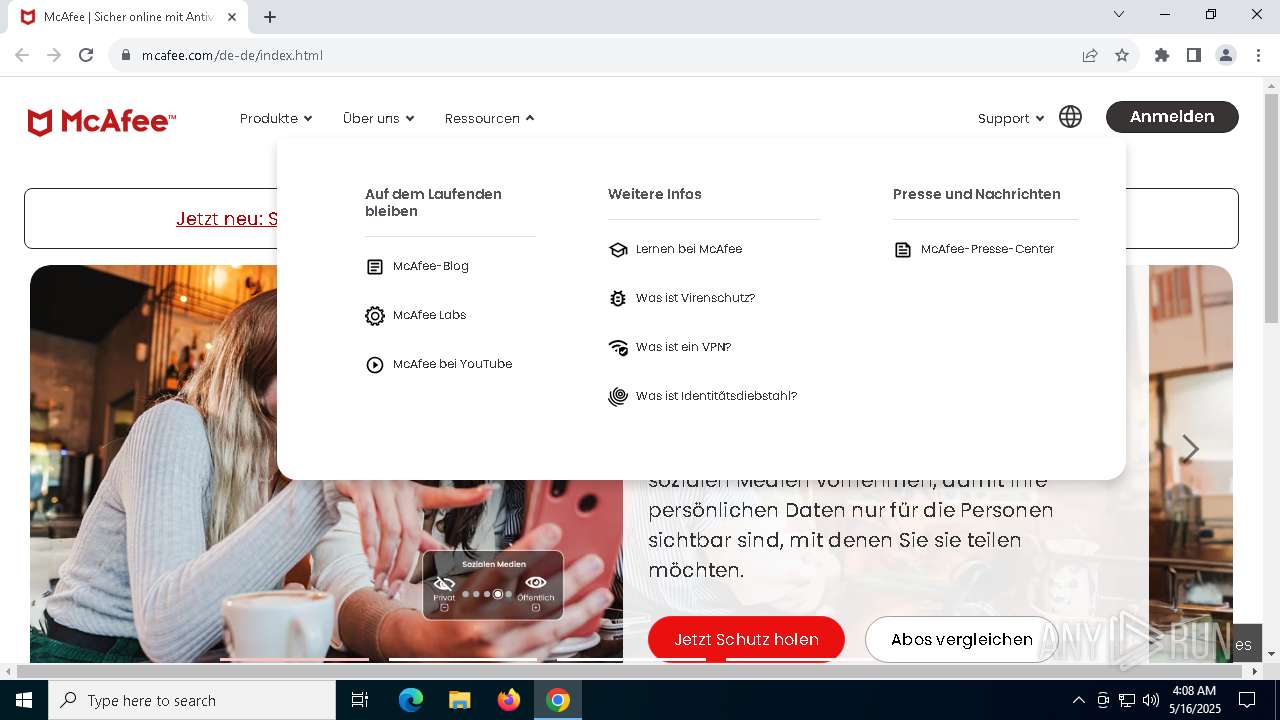Expand the Über uns dropdown menu

[378, 118]
